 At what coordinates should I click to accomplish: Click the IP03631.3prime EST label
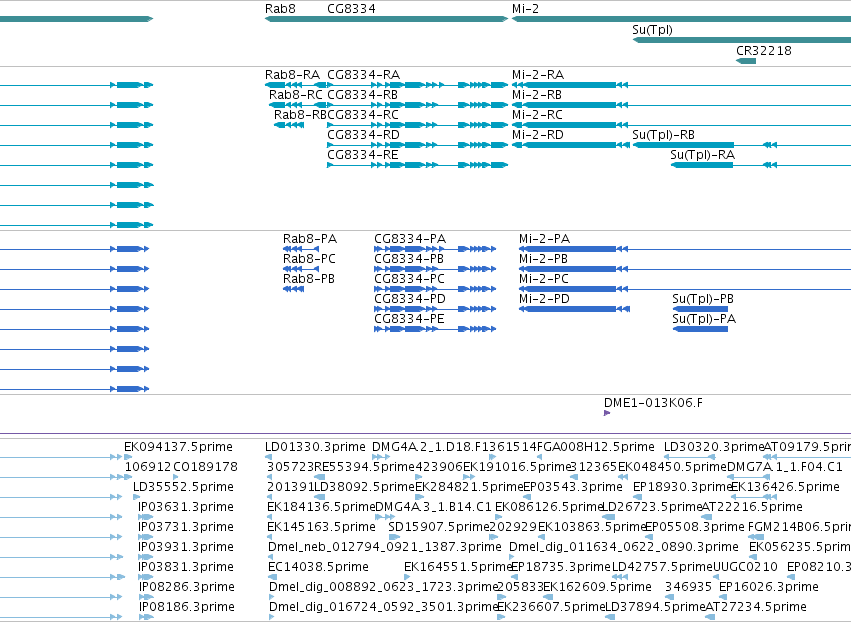click(186, 507)
